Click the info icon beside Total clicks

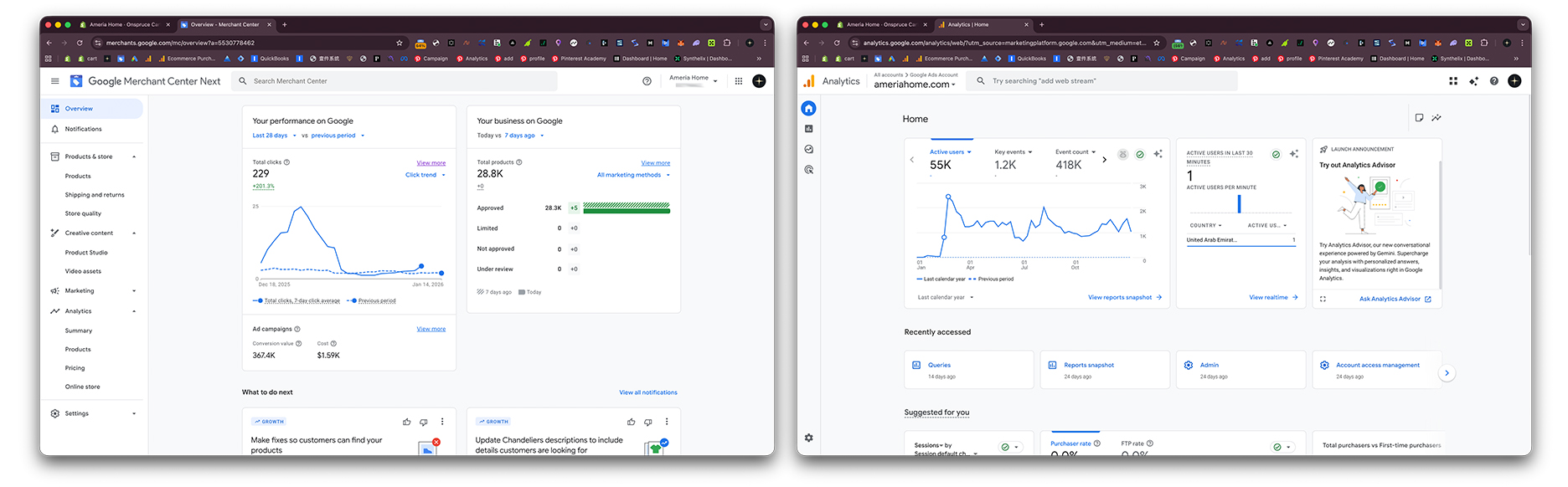(x=286, y=162)
